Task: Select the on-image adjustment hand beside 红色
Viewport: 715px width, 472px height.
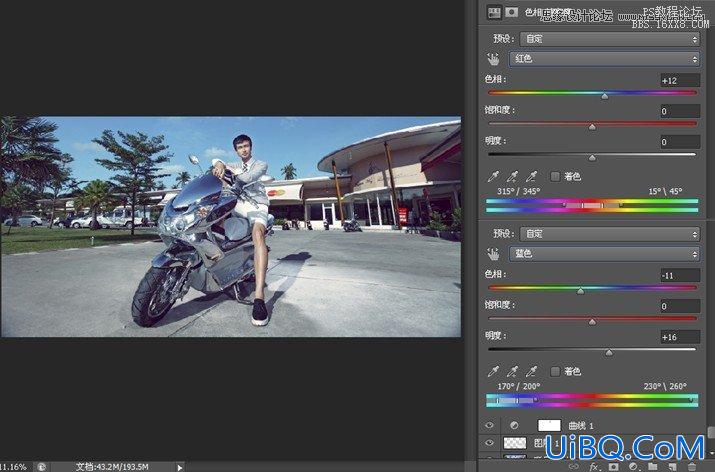Action: 493,59
